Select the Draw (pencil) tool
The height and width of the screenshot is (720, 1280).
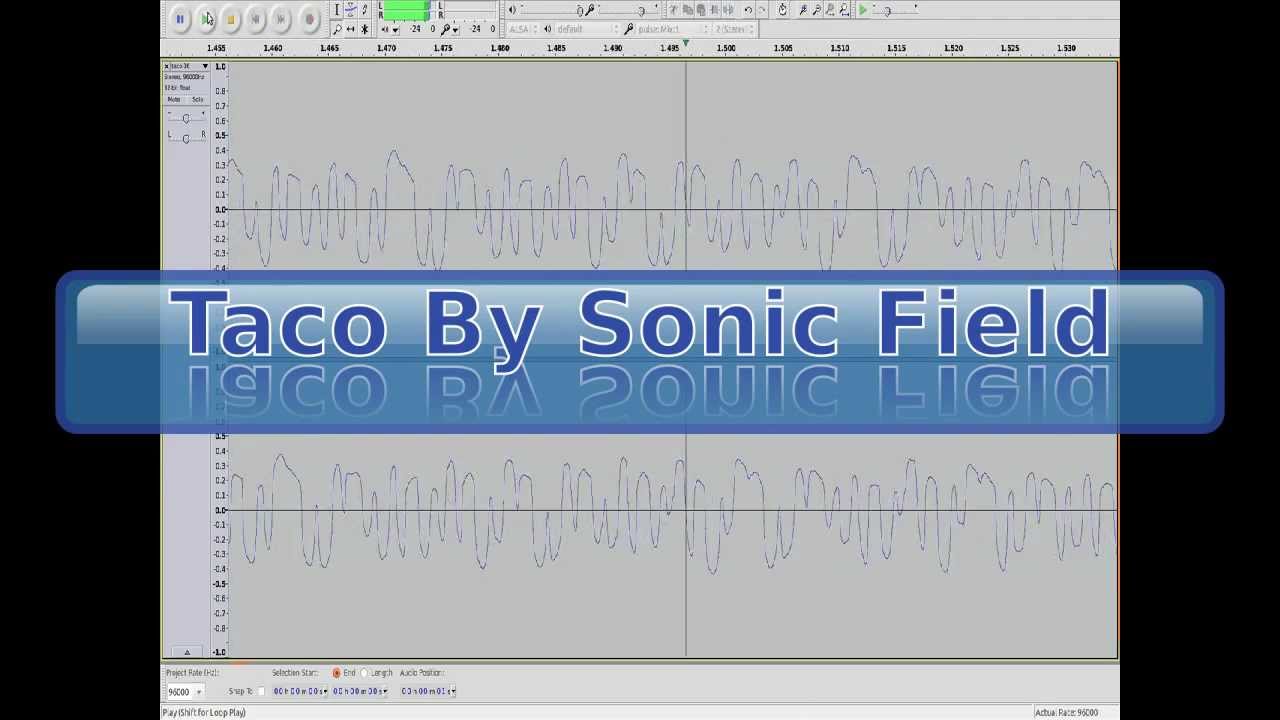[364, 10]
